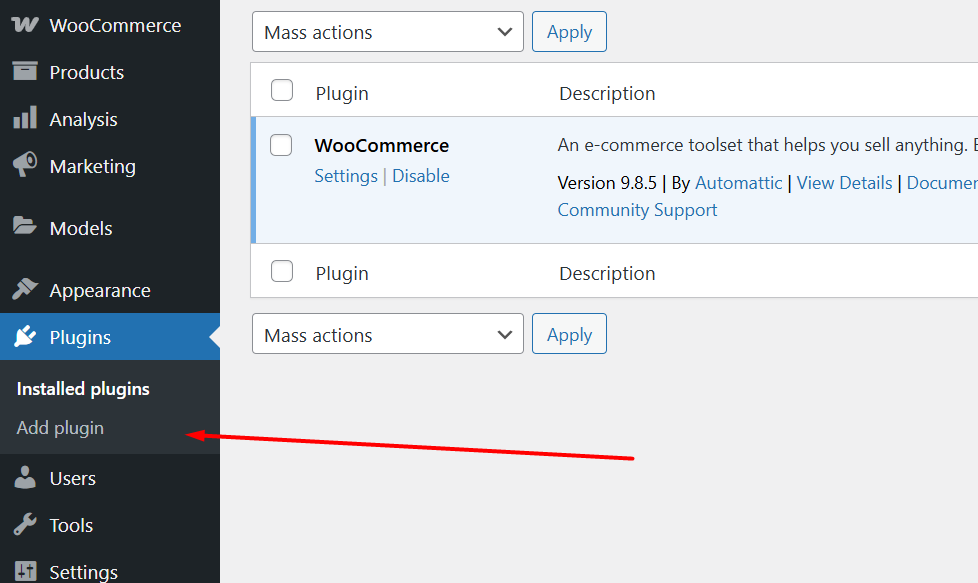
Task: Click the Products archive box icon
Action: click(25, 72)
